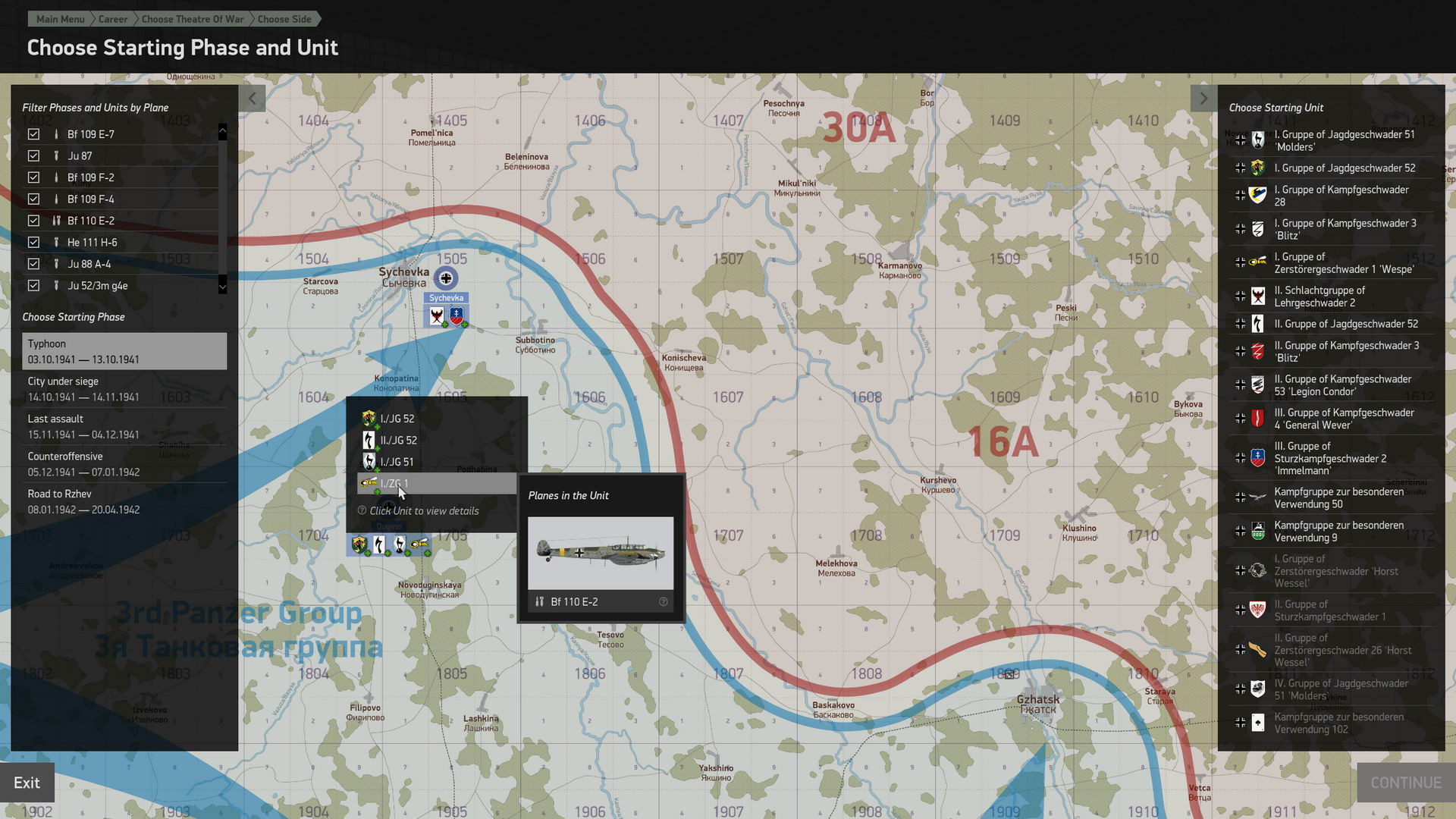The height and width of the screenshot is (819, 1456).
Task: Click the I./JG 52 emblem in popup
Action: [x=369, y=419]
